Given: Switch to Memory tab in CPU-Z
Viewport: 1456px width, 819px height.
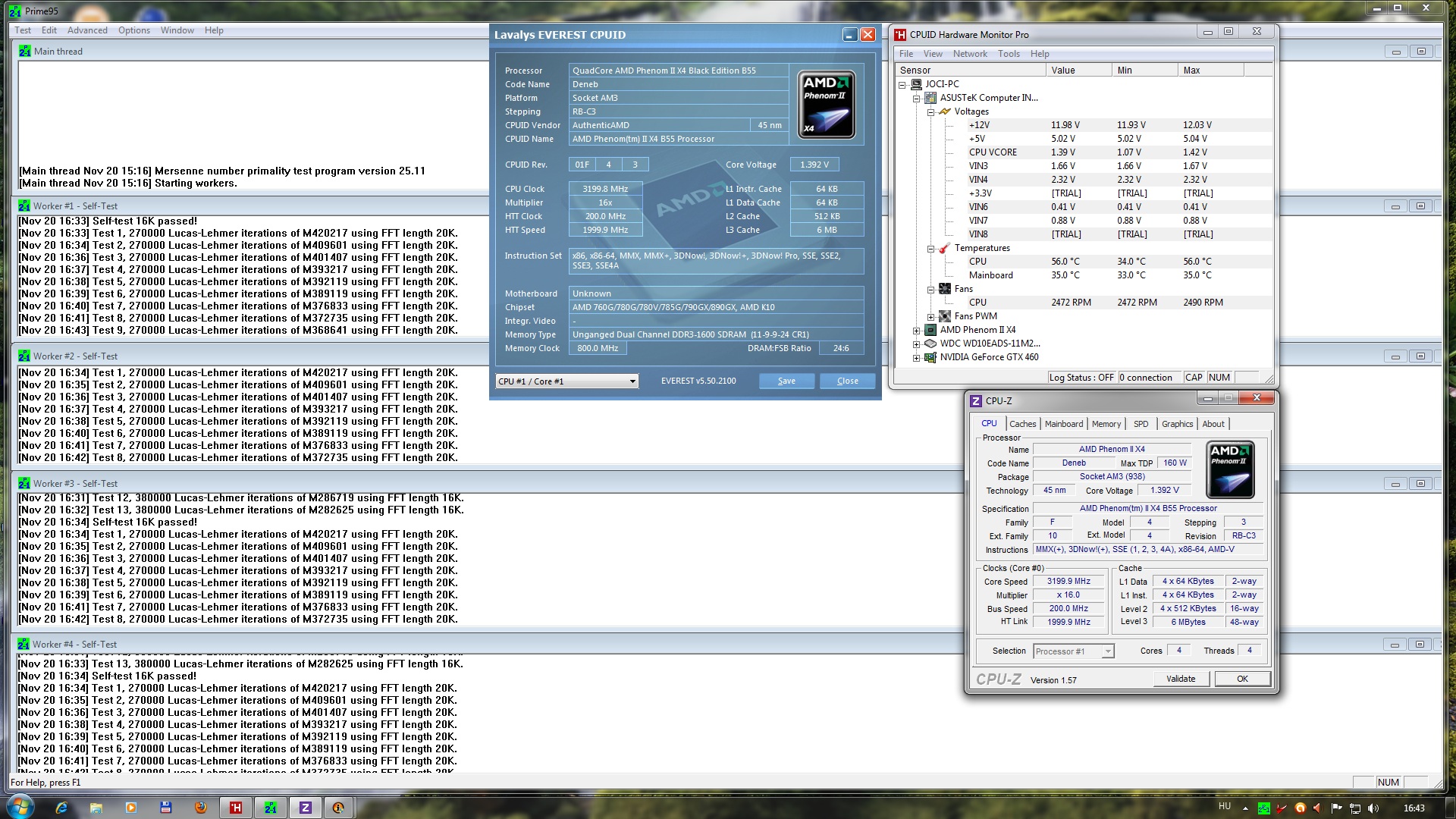Looking at the screenshot, I should (x=1106, y=424).
